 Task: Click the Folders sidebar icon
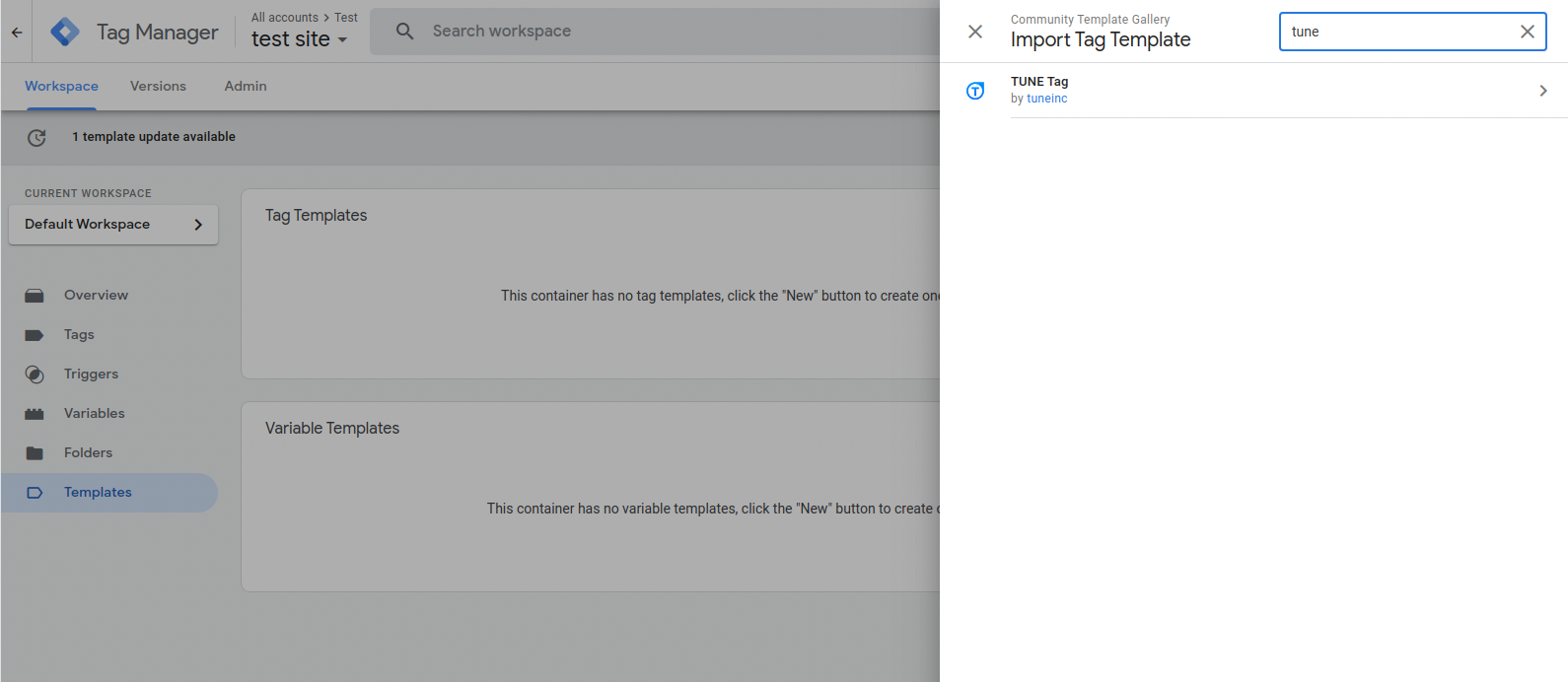(35, 453)
